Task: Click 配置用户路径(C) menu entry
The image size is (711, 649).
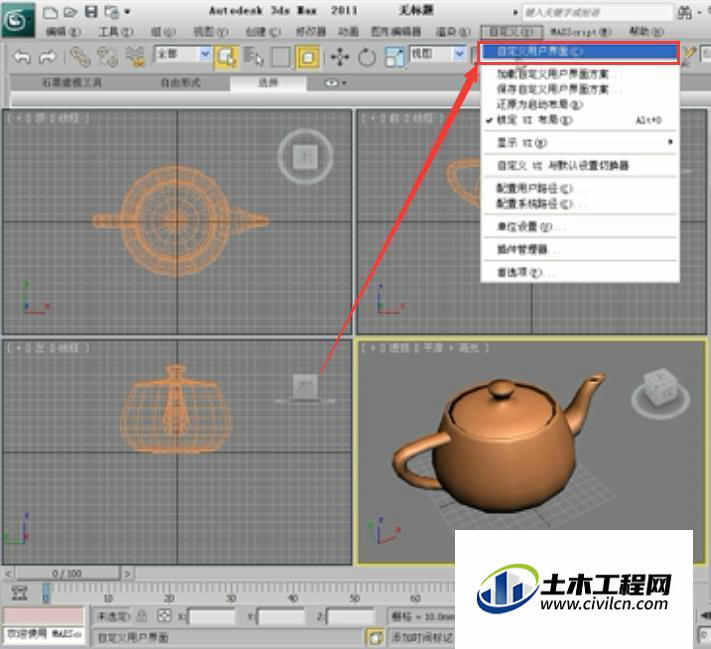Action: pyautogui.click(x=580, y=189)
